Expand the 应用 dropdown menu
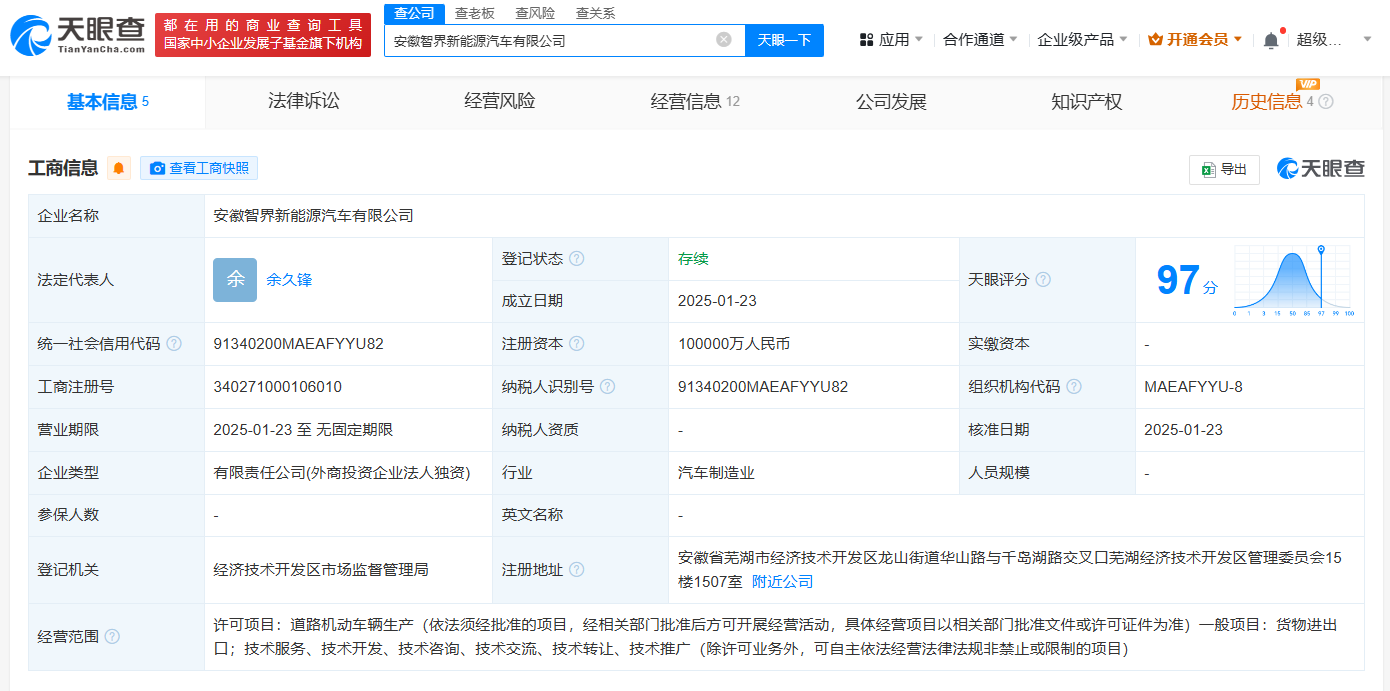Image resolution: width=1390 pixels, height=691 pixels. pyautogui.click(x=884, y=40)
